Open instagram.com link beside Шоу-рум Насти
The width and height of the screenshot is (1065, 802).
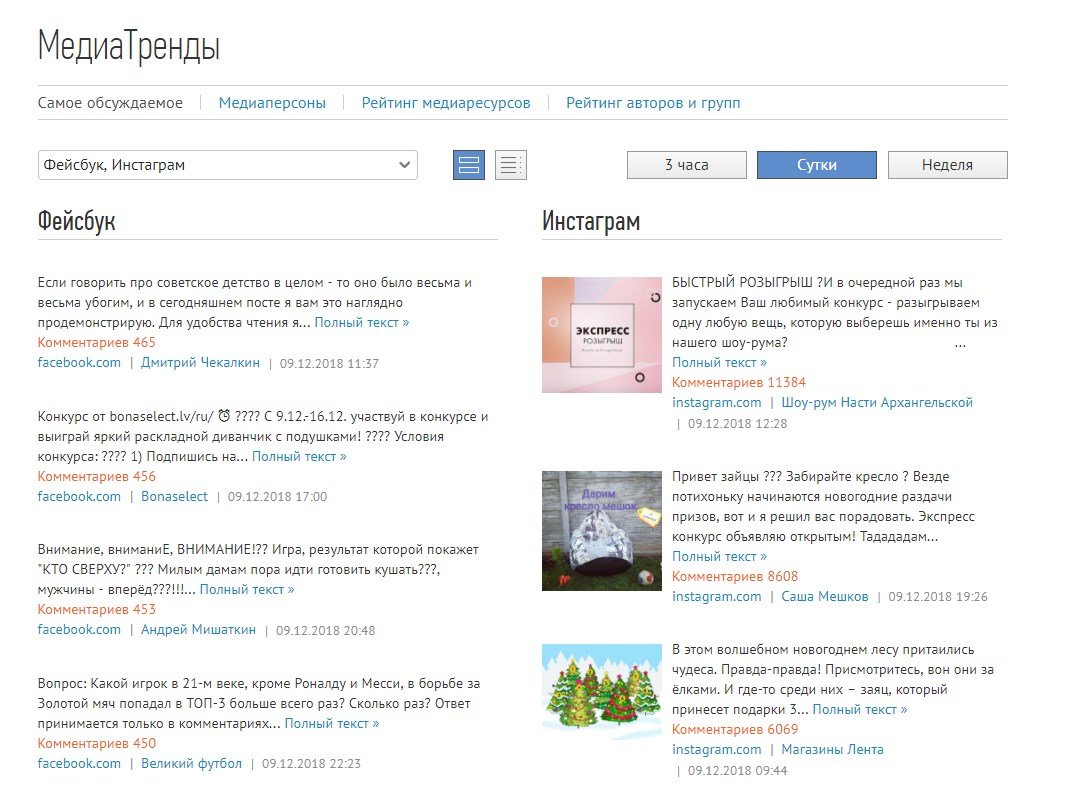tap(717, 403)
